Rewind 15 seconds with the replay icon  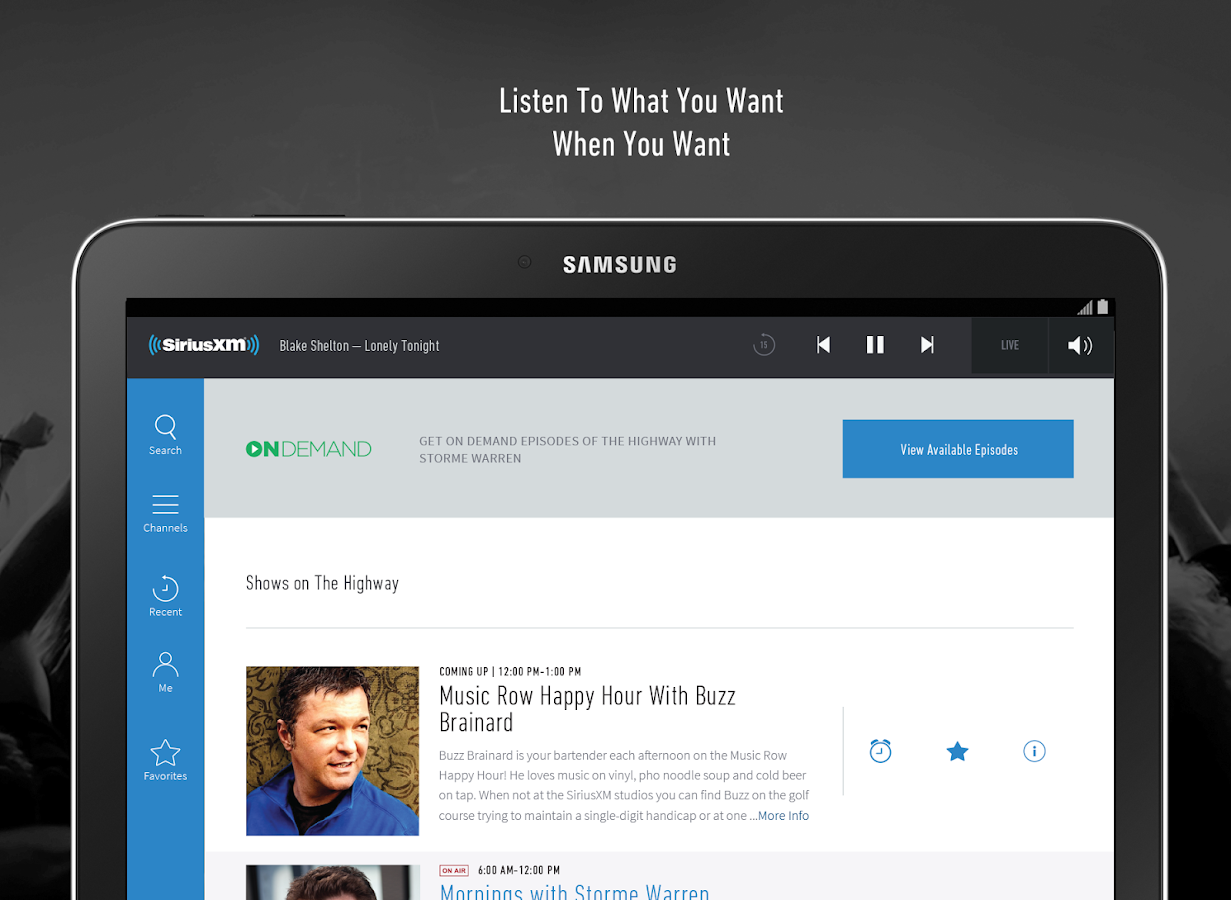764,345
